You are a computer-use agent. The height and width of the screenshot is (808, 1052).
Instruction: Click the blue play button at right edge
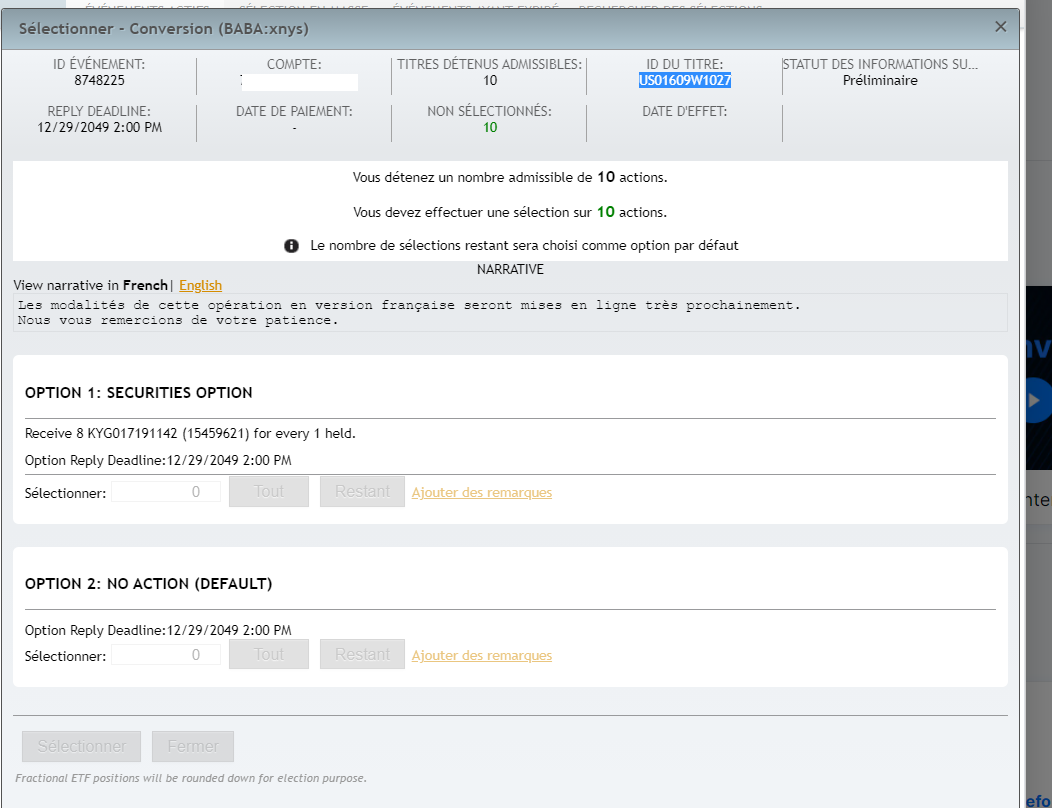[x=1036, y=400]
